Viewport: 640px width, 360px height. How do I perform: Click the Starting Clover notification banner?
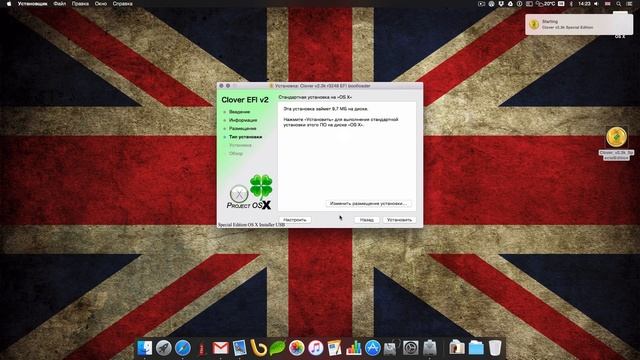point(579,24)
